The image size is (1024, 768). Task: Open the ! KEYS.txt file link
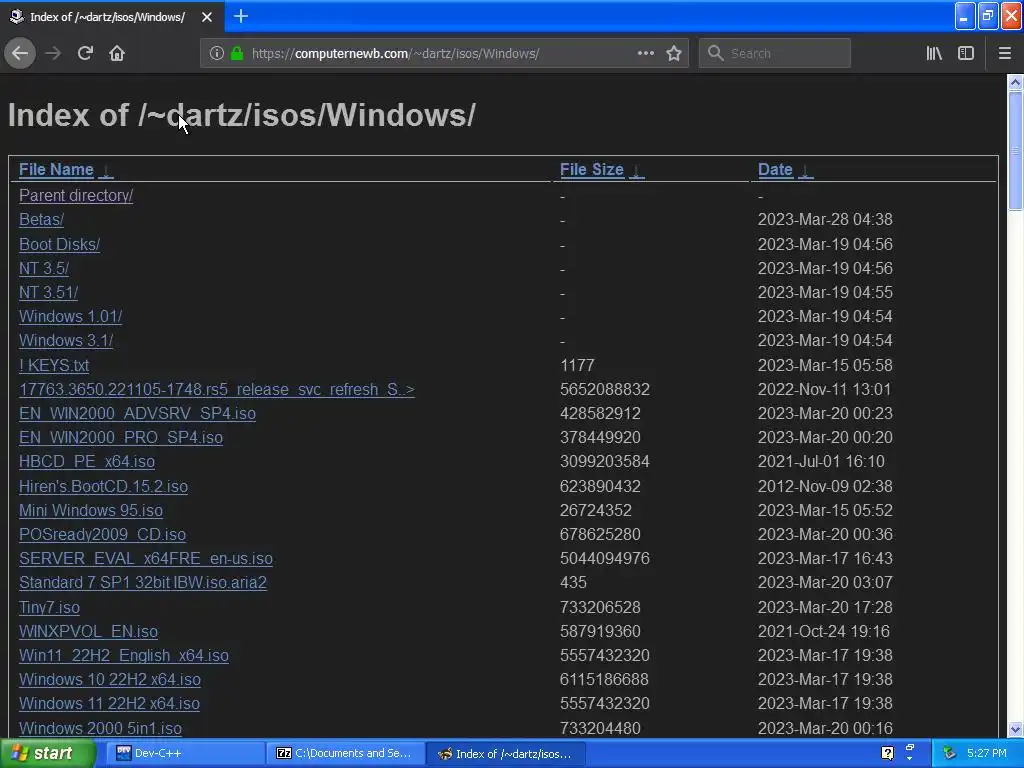click(54, 365)
